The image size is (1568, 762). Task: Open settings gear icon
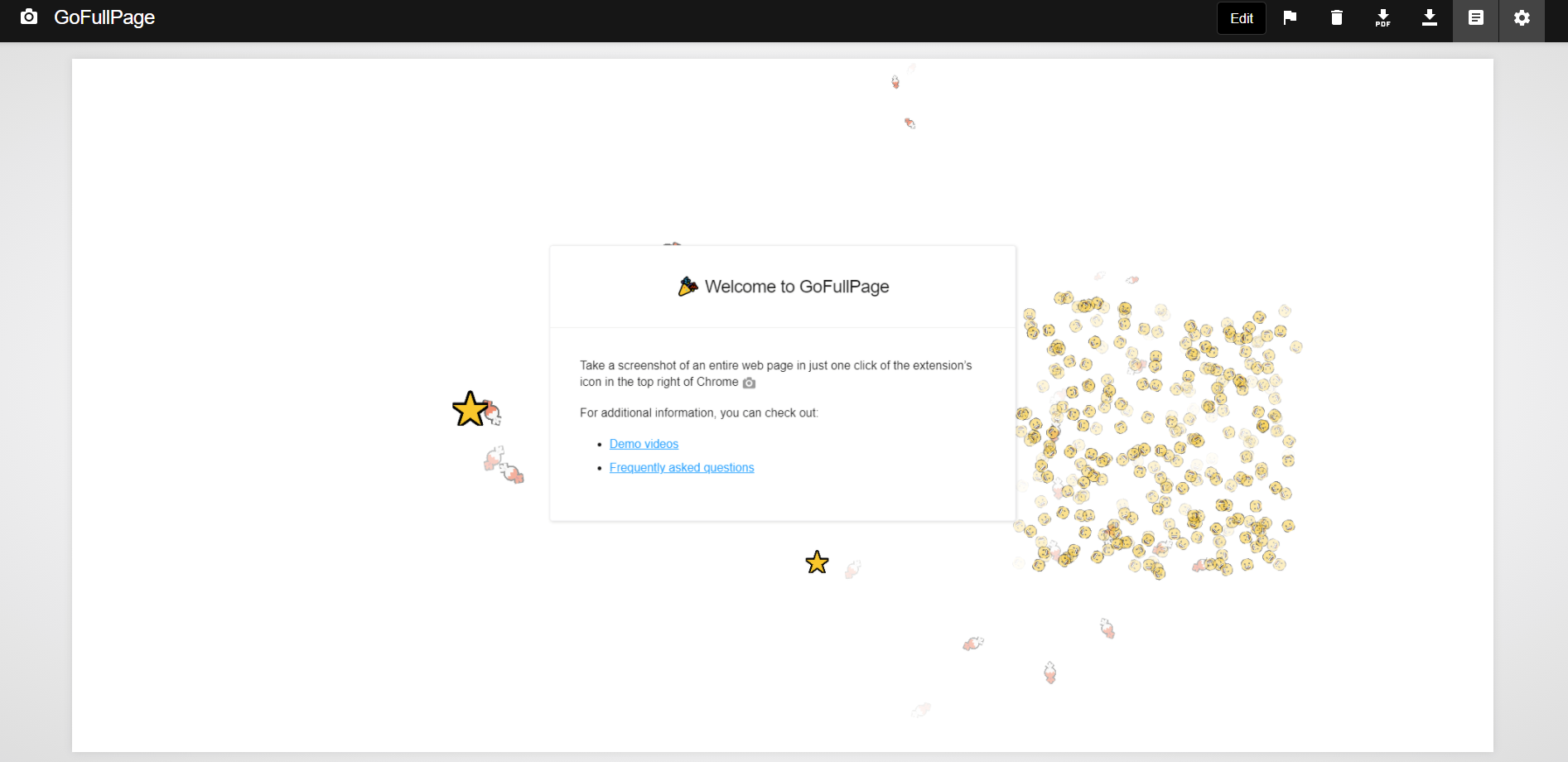(x=1522, y=17)
